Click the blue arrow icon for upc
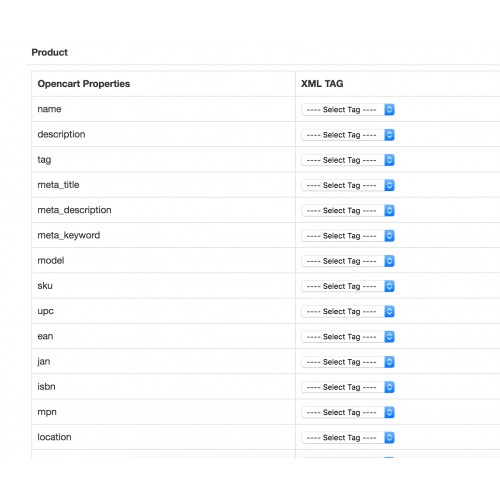The height and width of the screenshot is (500, 500). pos(389,312)
